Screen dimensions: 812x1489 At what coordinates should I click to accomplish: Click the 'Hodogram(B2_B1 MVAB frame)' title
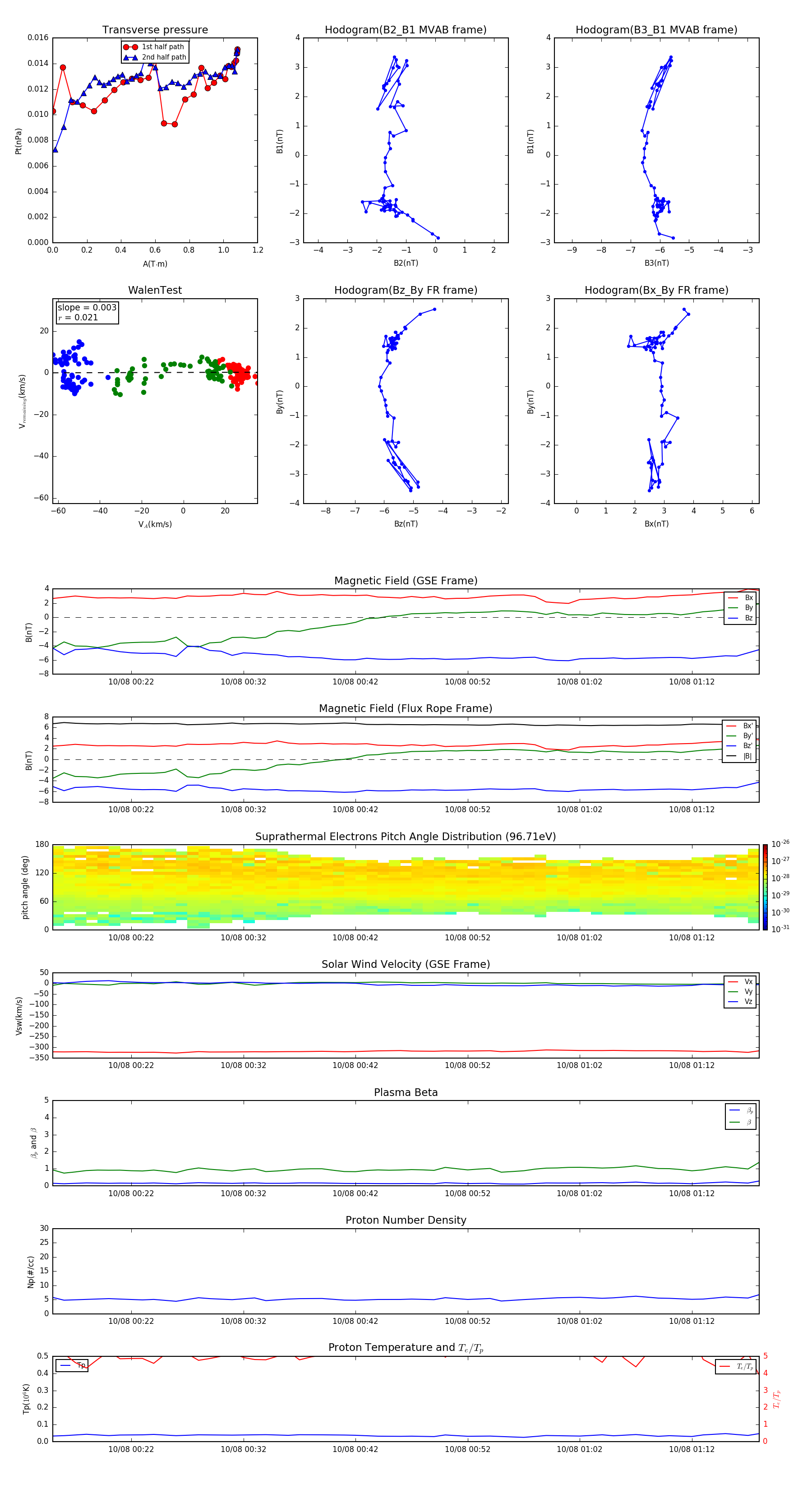pyautogui.click(x=406, y=29)
